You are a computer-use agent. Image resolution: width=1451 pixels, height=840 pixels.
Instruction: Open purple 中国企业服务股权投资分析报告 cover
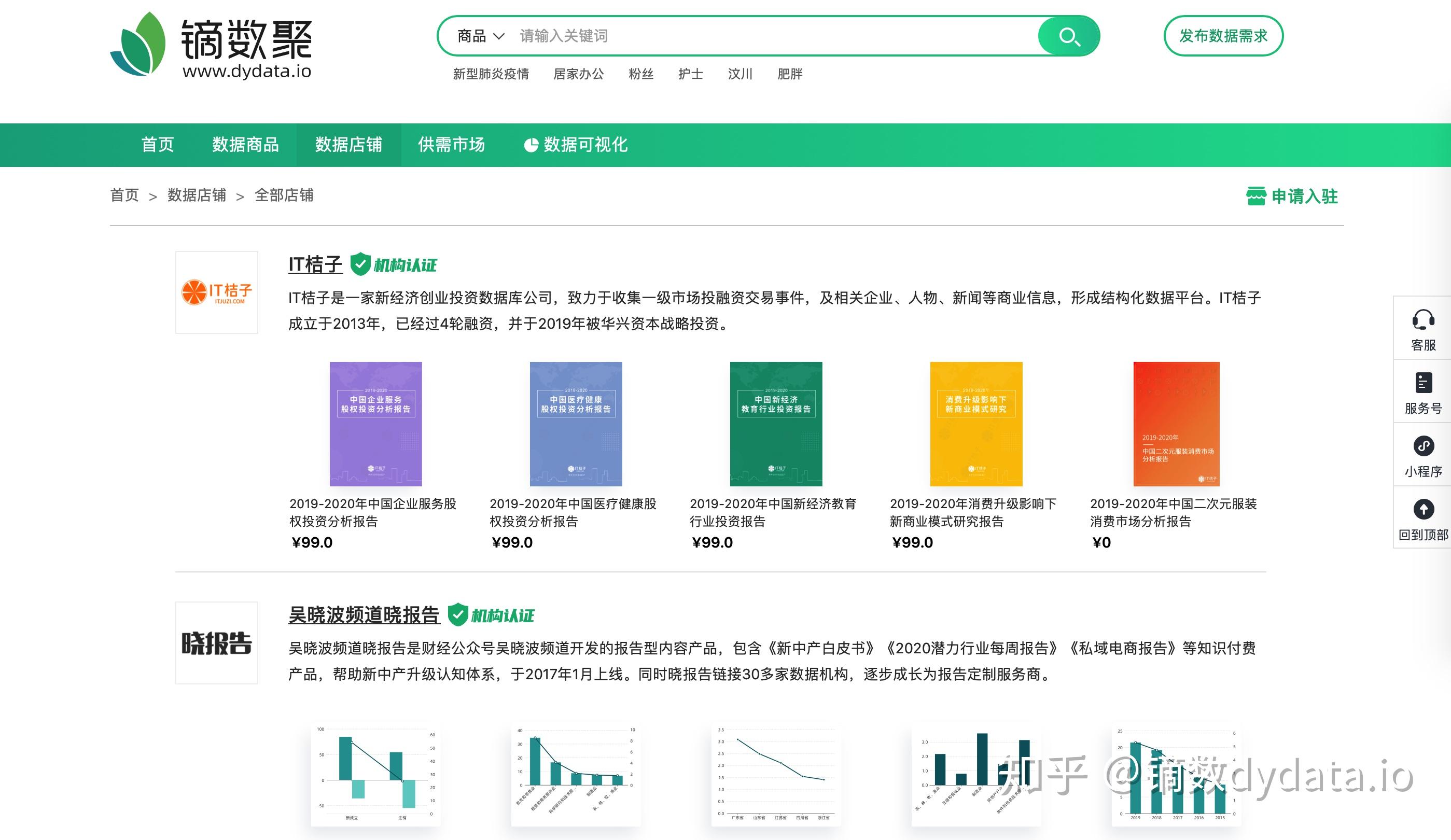[x=375, y=424]
